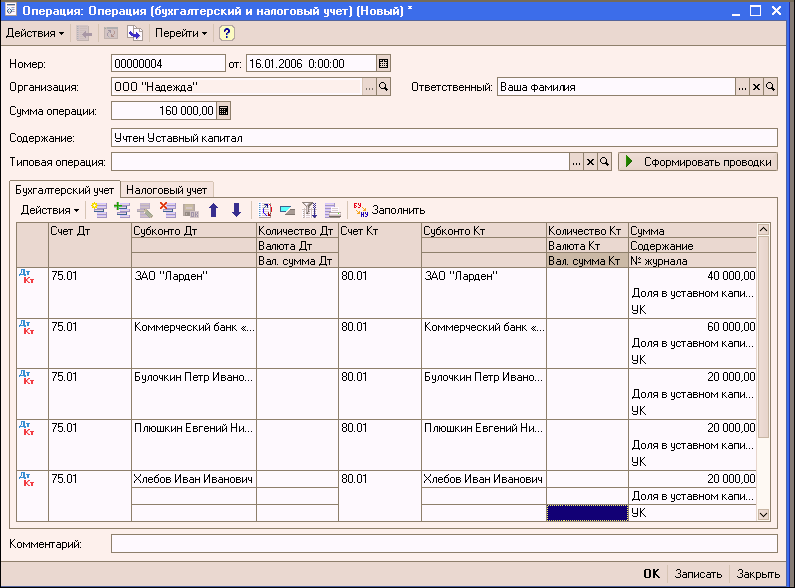Switch to the Налоговый учет tab
795x588 pixels.
167,189
